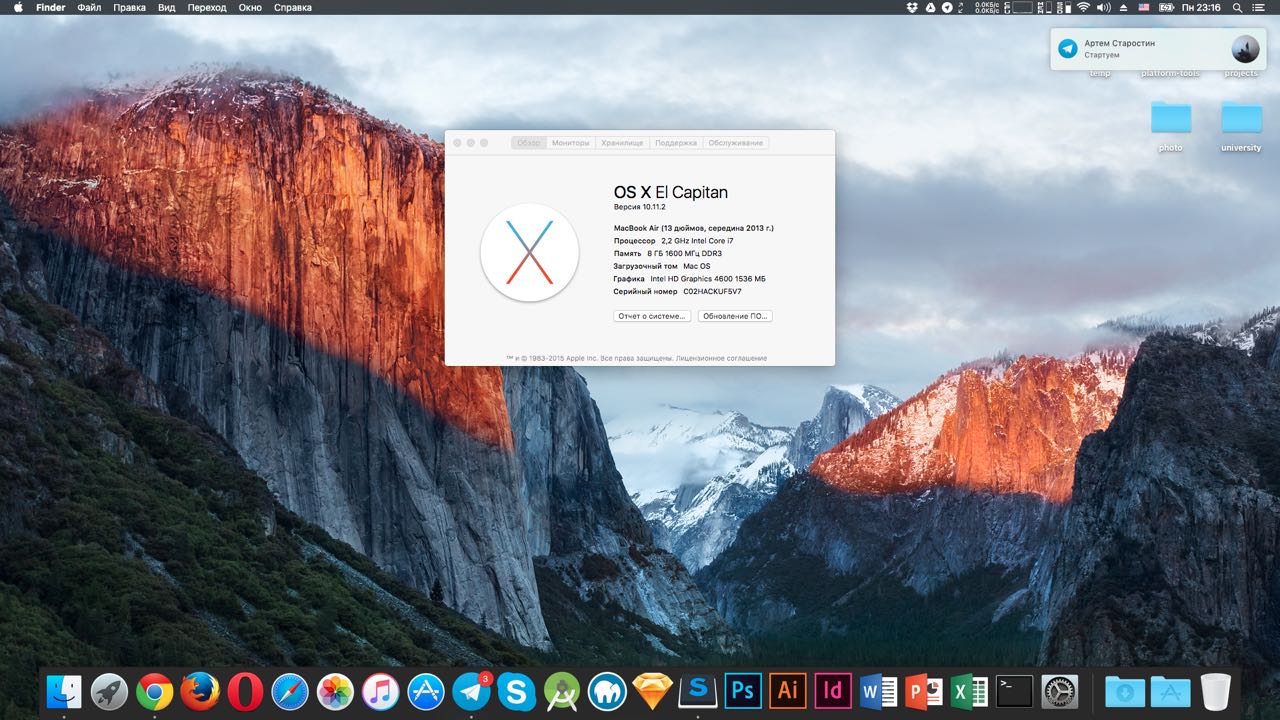Image resolution: width=1280 pixels, height=720 pixels.
Task: Launch Launchpad rocket icon in Dock
Action: [109, 691]
